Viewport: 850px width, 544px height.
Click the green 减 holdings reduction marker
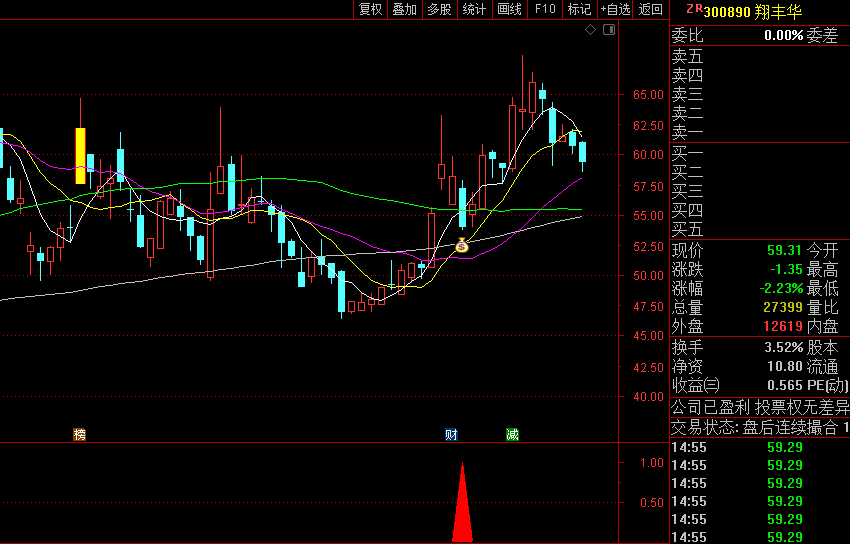pos(512,435)
